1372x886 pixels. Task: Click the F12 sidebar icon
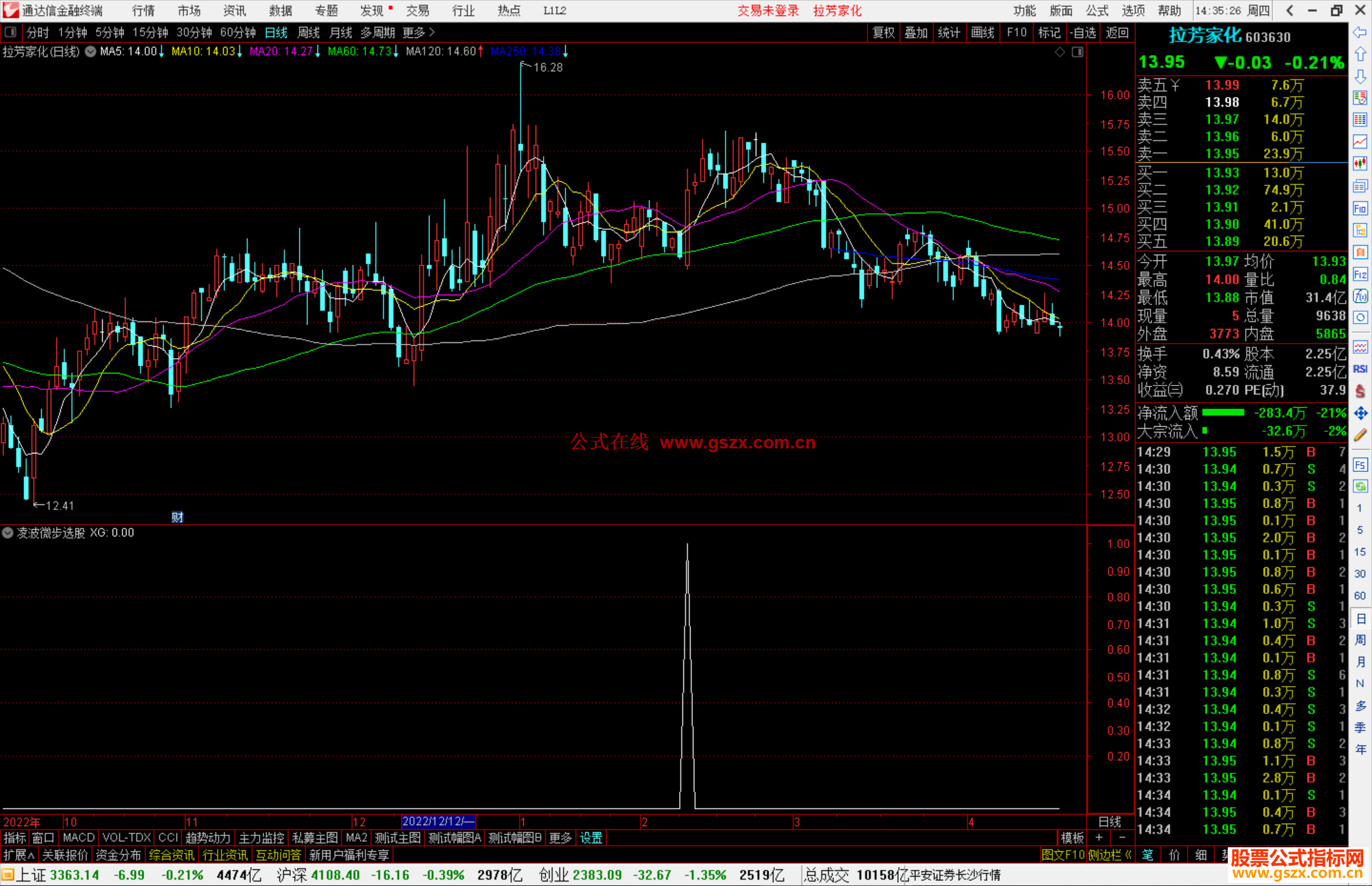coord(1360,274)
